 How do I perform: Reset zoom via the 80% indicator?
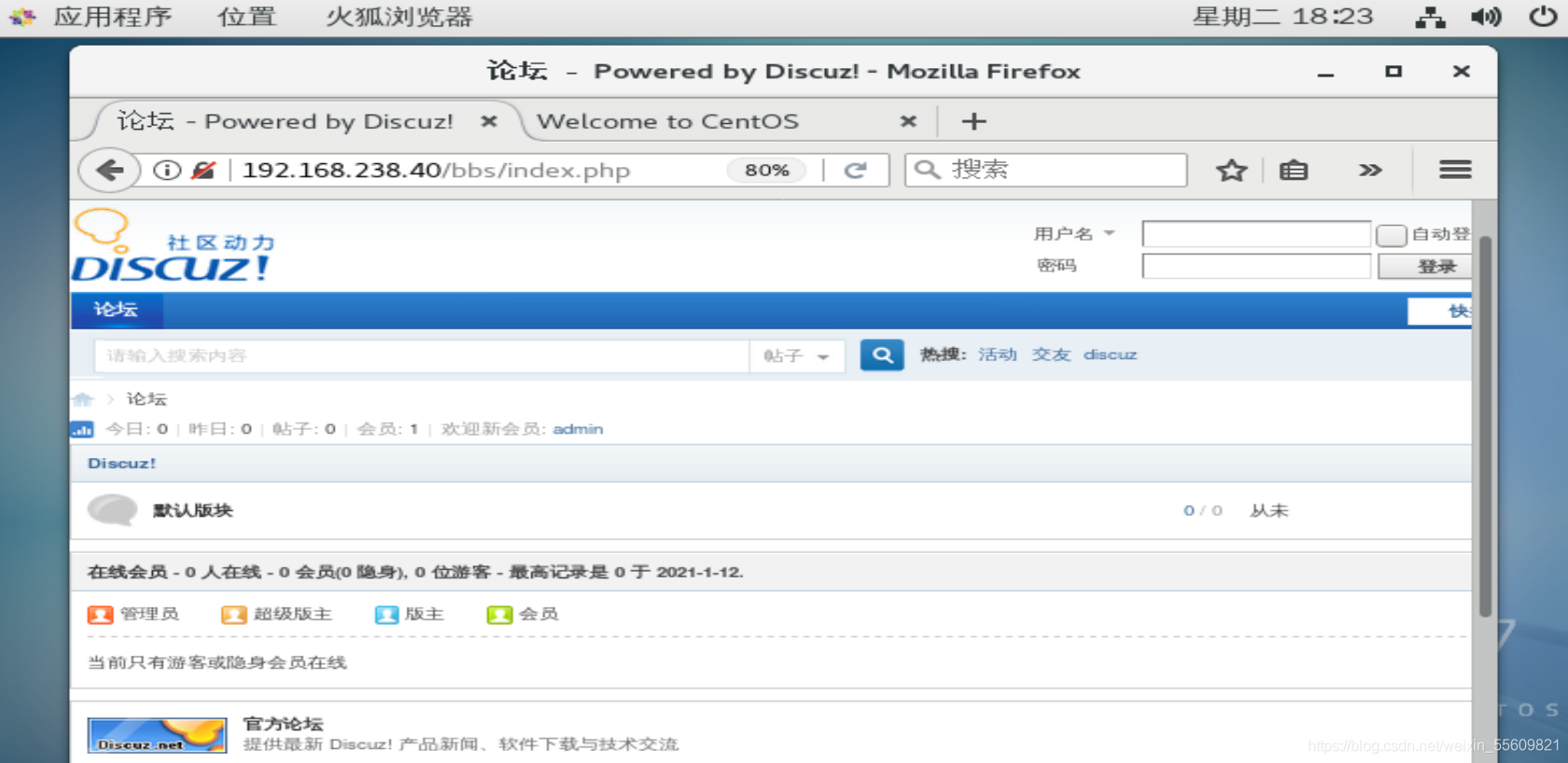(767, 170)
